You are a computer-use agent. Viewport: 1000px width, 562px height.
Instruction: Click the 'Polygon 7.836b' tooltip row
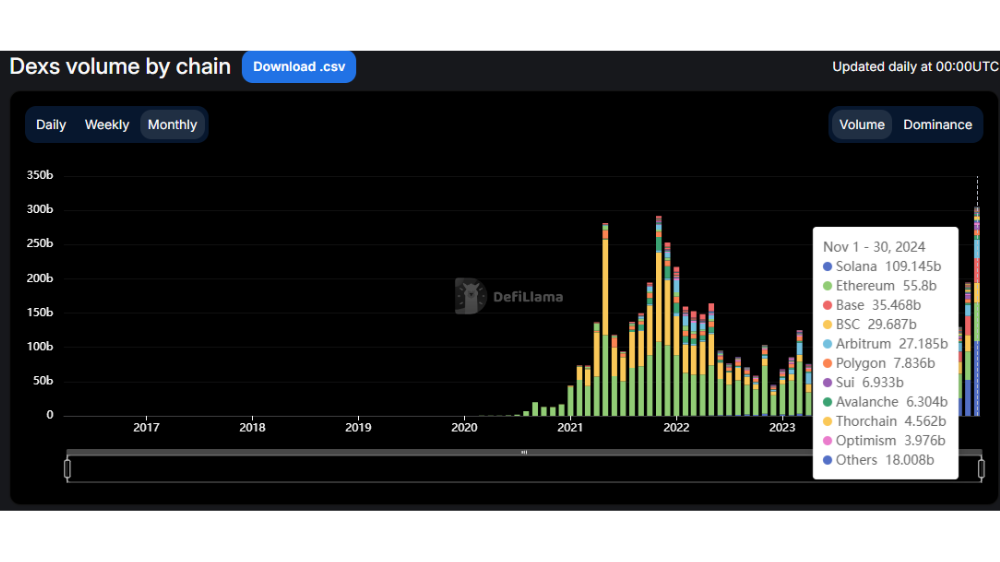click(879, 364)
